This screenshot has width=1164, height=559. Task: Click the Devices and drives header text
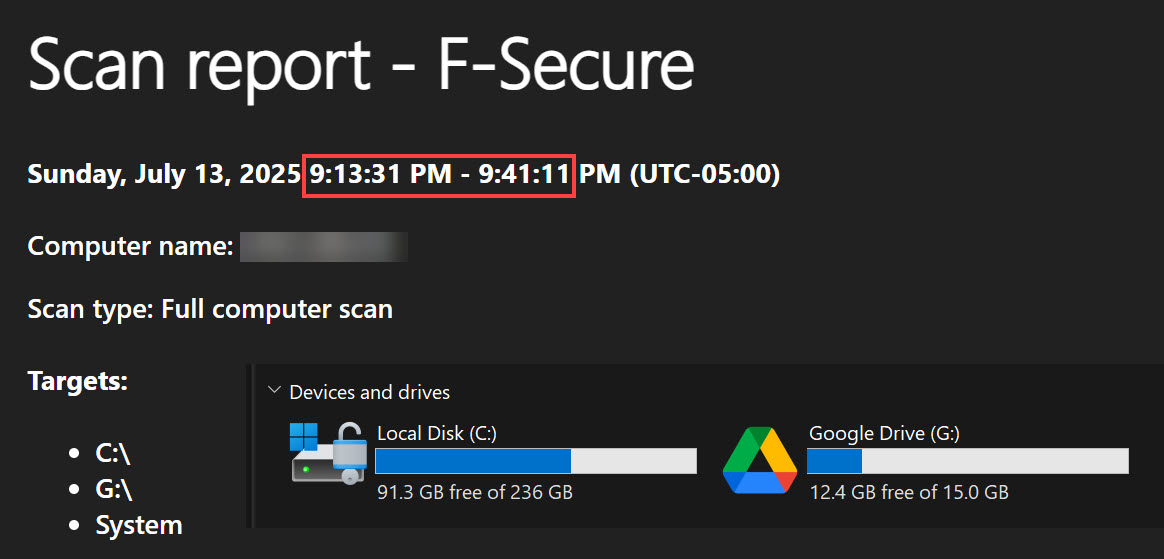tap(369, 392)
